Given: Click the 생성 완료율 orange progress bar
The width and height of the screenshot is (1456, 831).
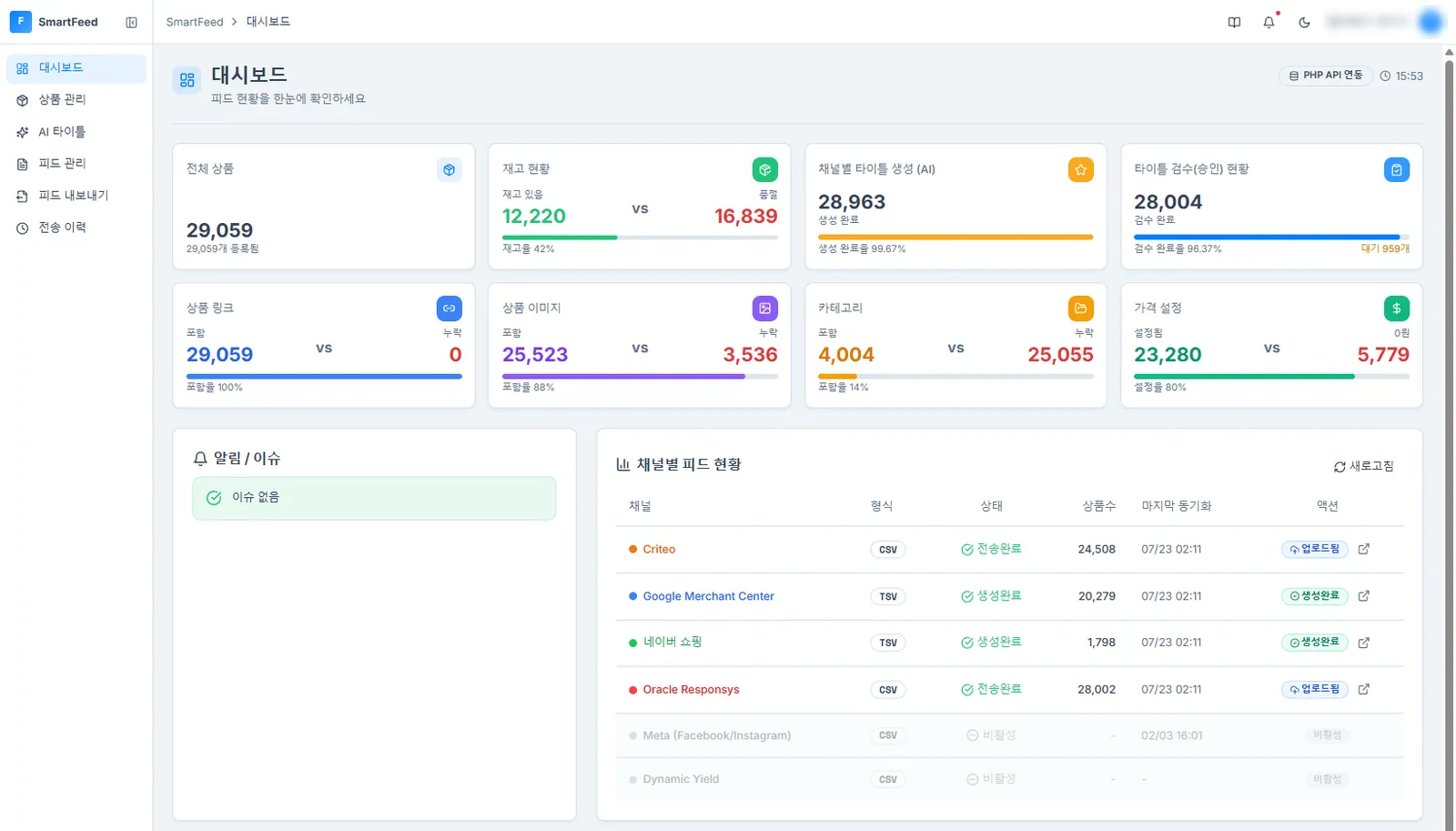Looking at the screenshot, I should (955, 238).
